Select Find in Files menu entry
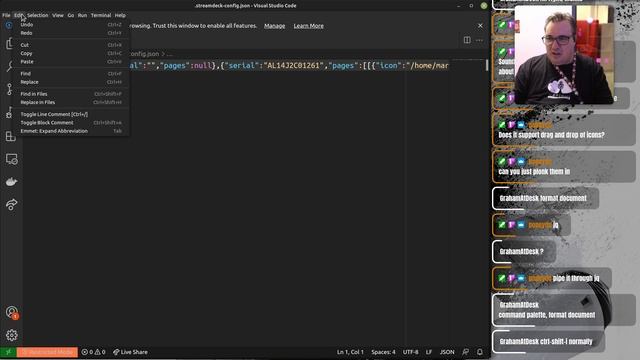The width and height of the screenshot is (640, 360). click(71, 94)
